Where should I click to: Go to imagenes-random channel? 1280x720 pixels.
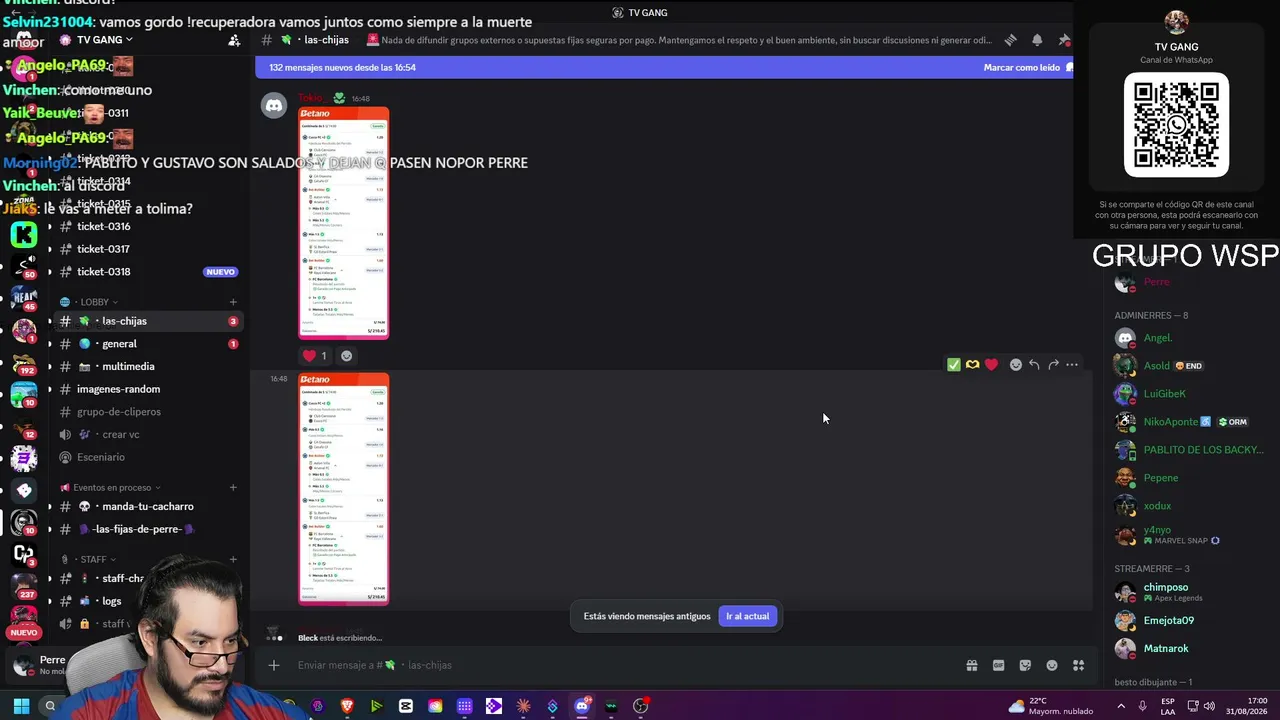148,389
